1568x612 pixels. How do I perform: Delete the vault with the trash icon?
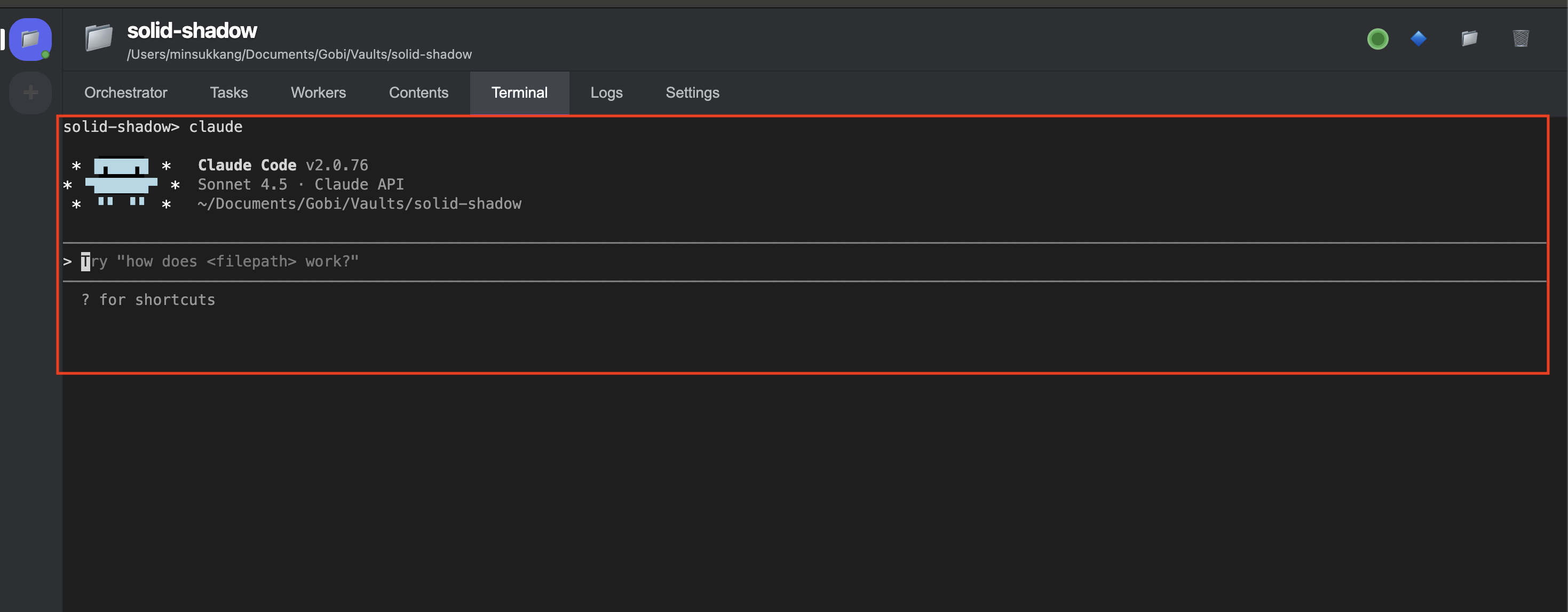point(1521,39)
